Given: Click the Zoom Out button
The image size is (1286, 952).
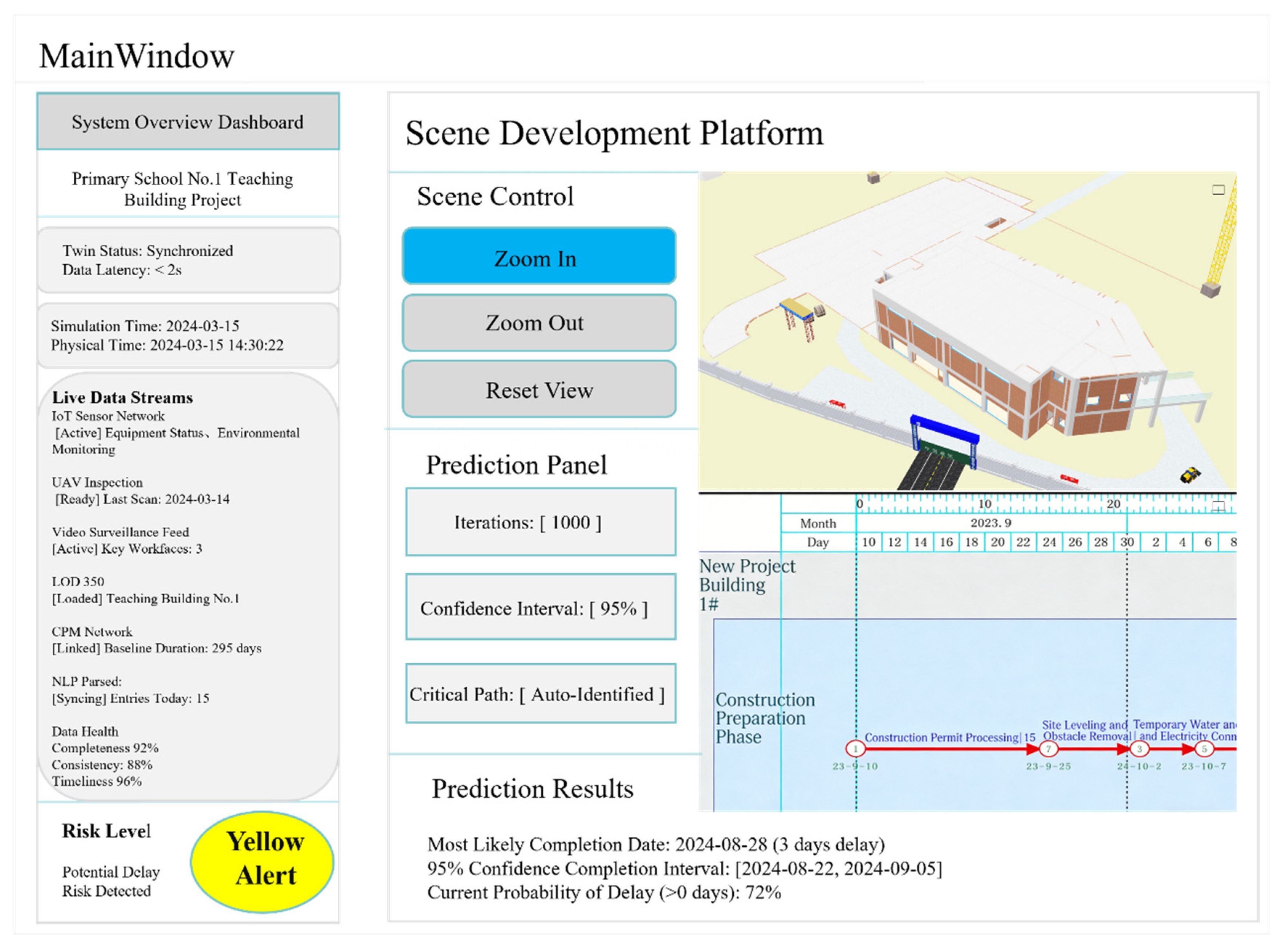Looking at the screenshot, I should click(x=539, y=323).
